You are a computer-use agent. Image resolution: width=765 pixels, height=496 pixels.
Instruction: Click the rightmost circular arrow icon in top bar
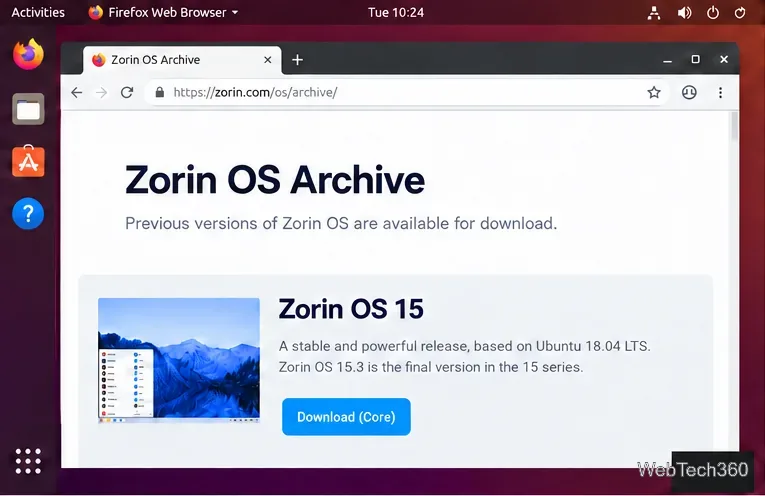[x=740, y=13]
